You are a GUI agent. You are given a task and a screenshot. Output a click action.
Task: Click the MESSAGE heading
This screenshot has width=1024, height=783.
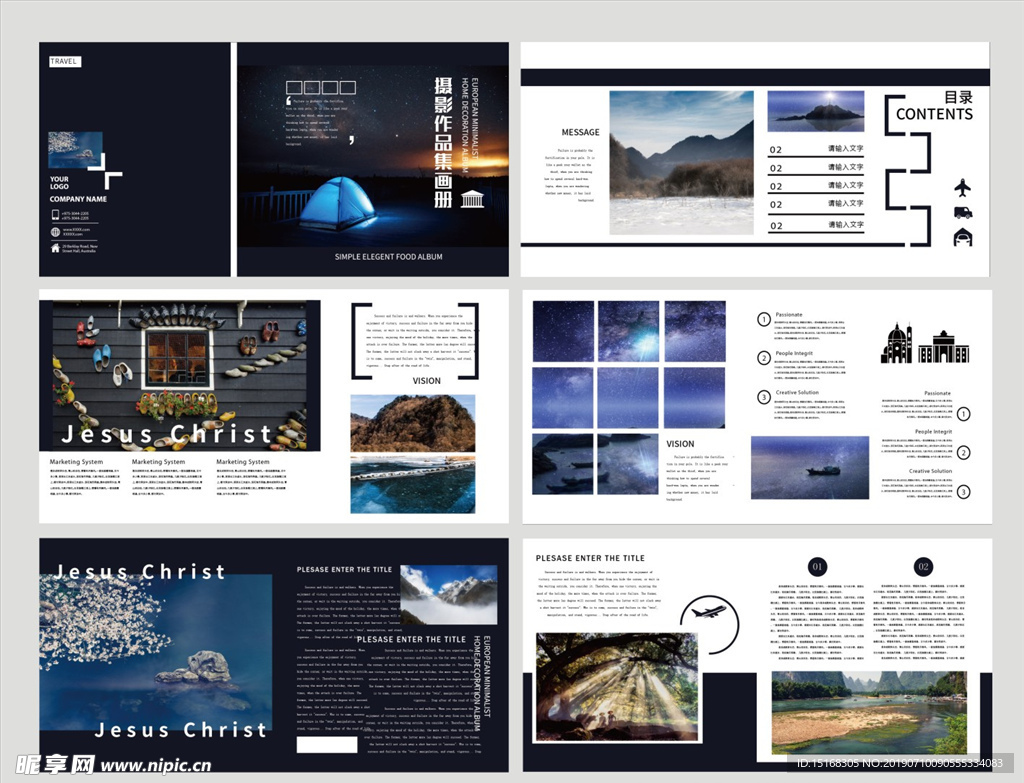tap(580, 132)
